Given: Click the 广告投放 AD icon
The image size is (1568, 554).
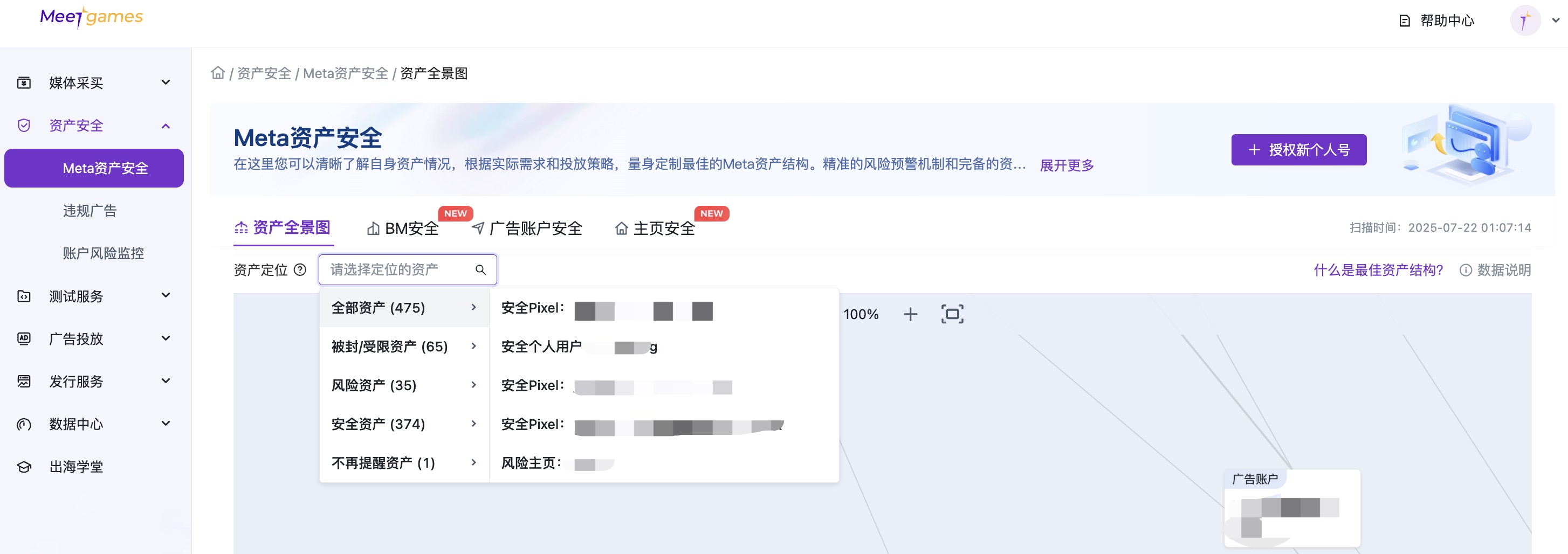Looking at the screenshot, I should tap(24, 339).
